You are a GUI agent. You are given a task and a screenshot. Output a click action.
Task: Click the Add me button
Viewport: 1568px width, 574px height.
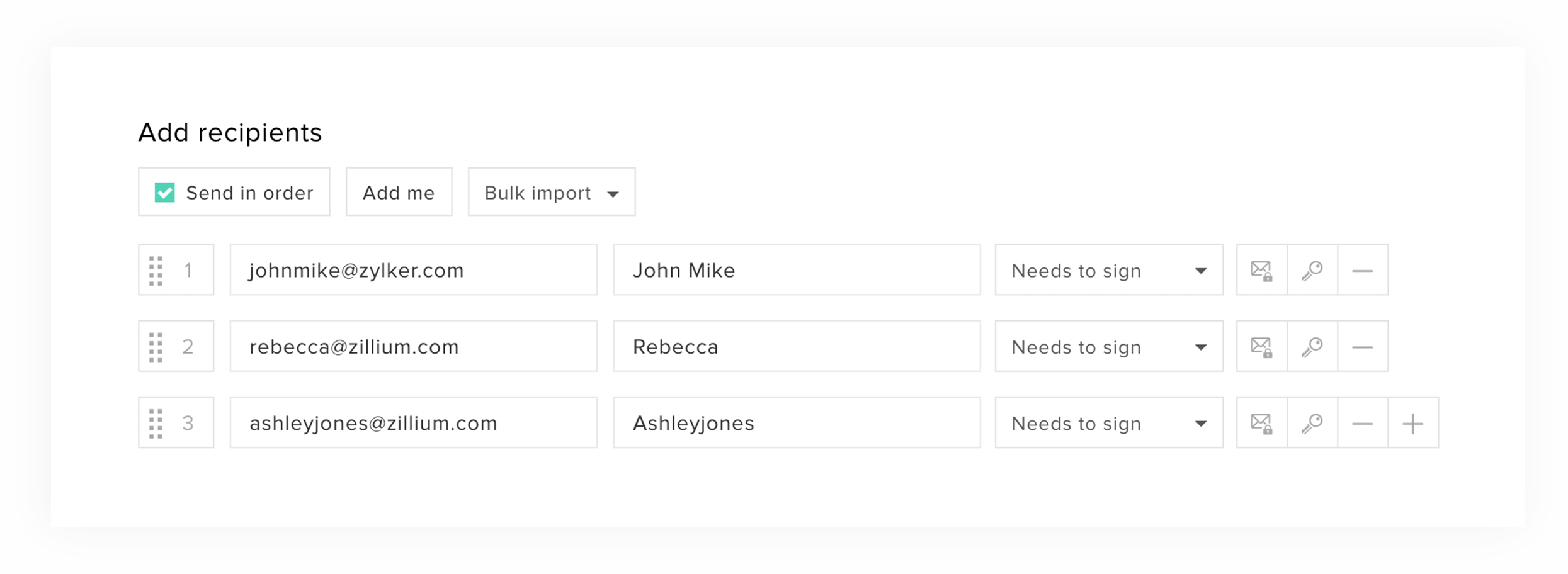tap(399, 193)
